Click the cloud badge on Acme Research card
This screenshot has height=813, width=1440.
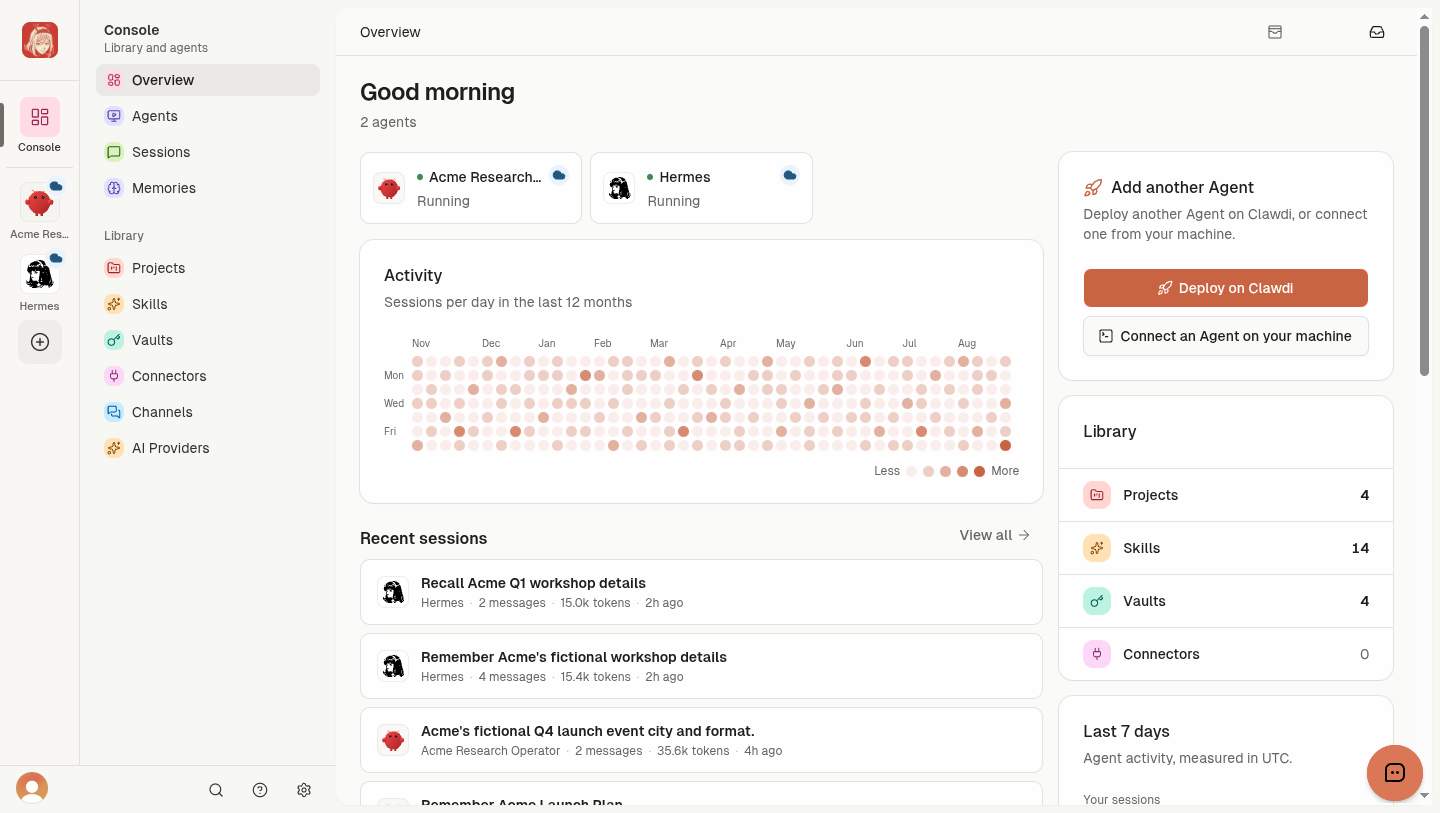click(x=559, y=175)
